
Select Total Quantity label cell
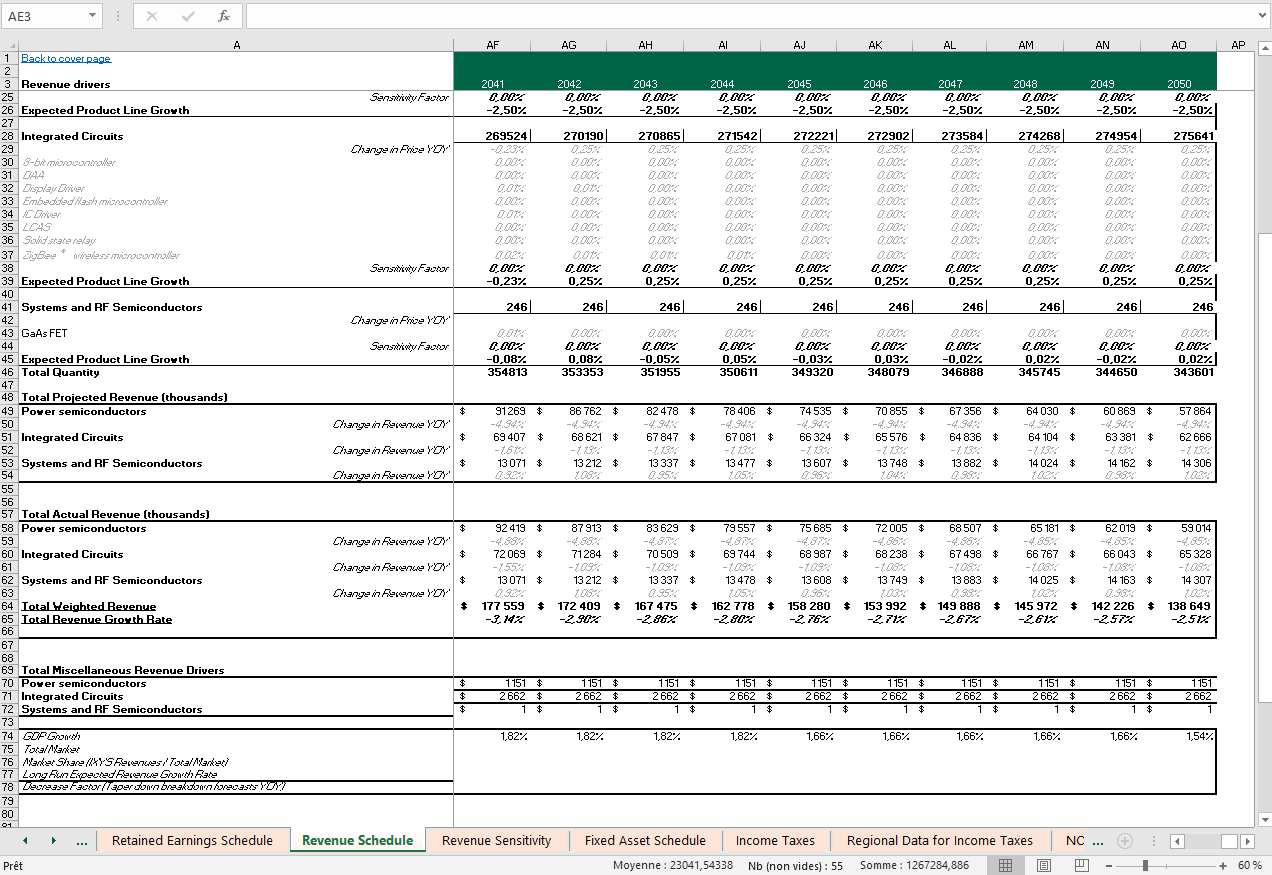click(x=60, y=372)
